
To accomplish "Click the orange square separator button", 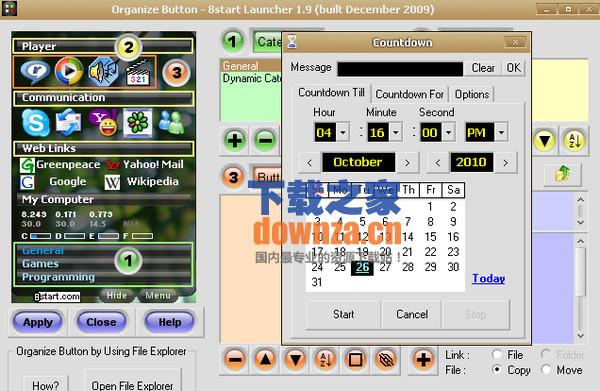I will [355, 360].
